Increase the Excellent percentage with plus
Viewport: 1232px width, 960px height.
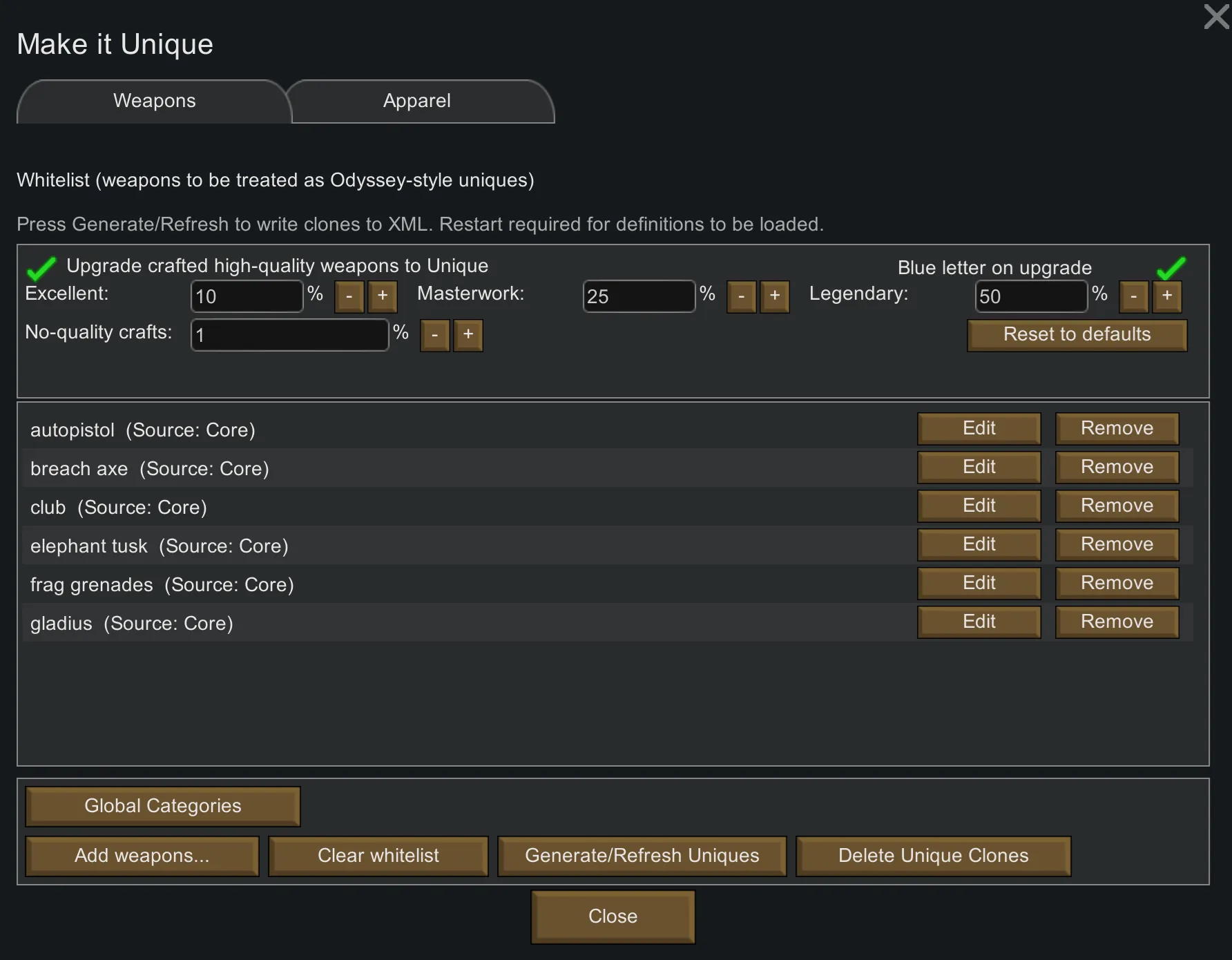382,296
